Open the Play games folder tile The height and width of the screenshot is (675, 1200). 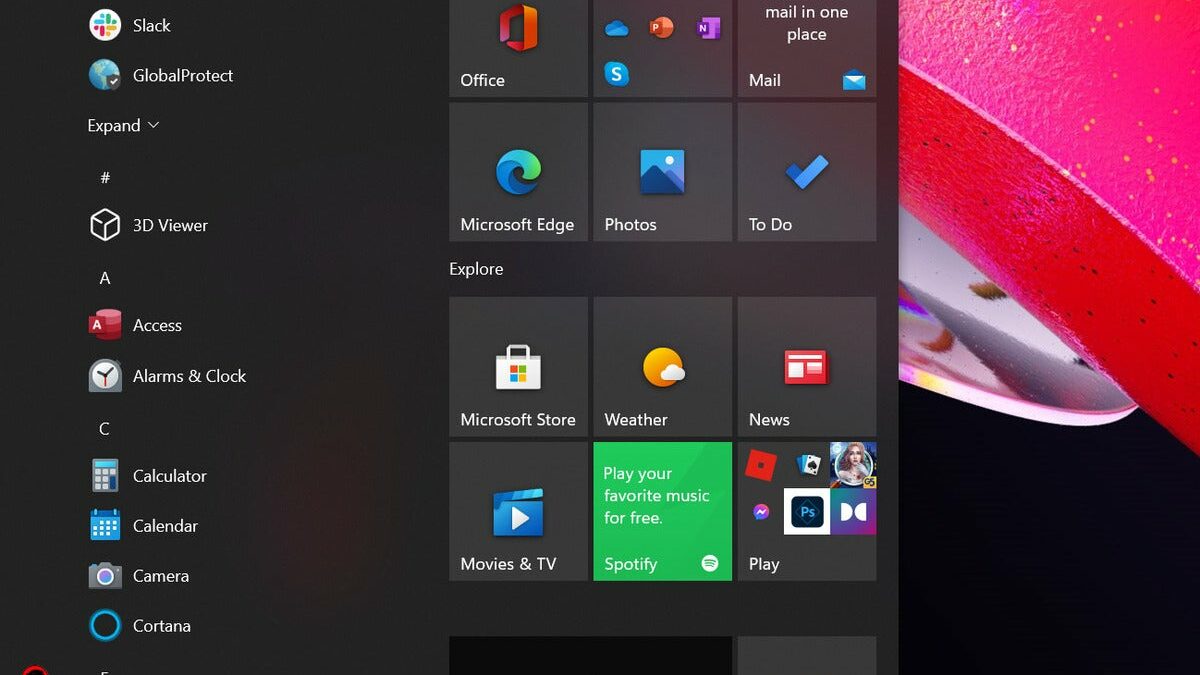806,511
